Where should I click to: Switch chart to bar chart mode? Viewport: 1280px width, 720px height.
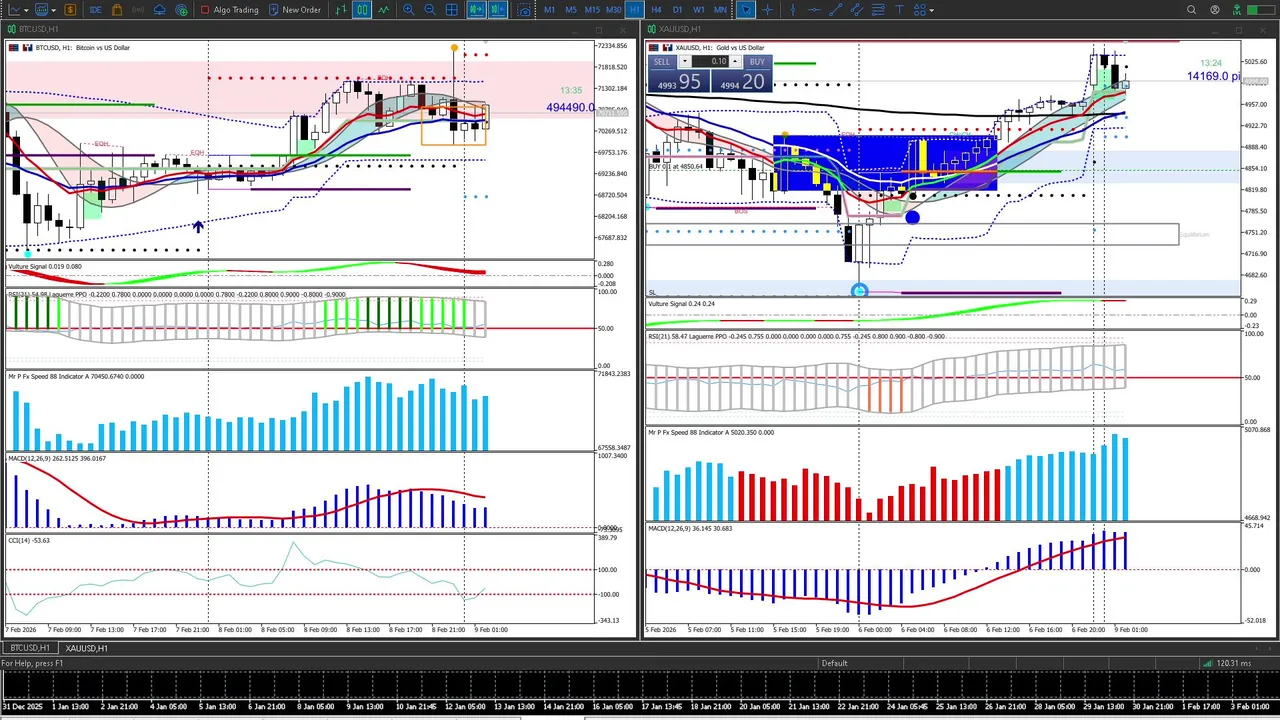[341, 10]
